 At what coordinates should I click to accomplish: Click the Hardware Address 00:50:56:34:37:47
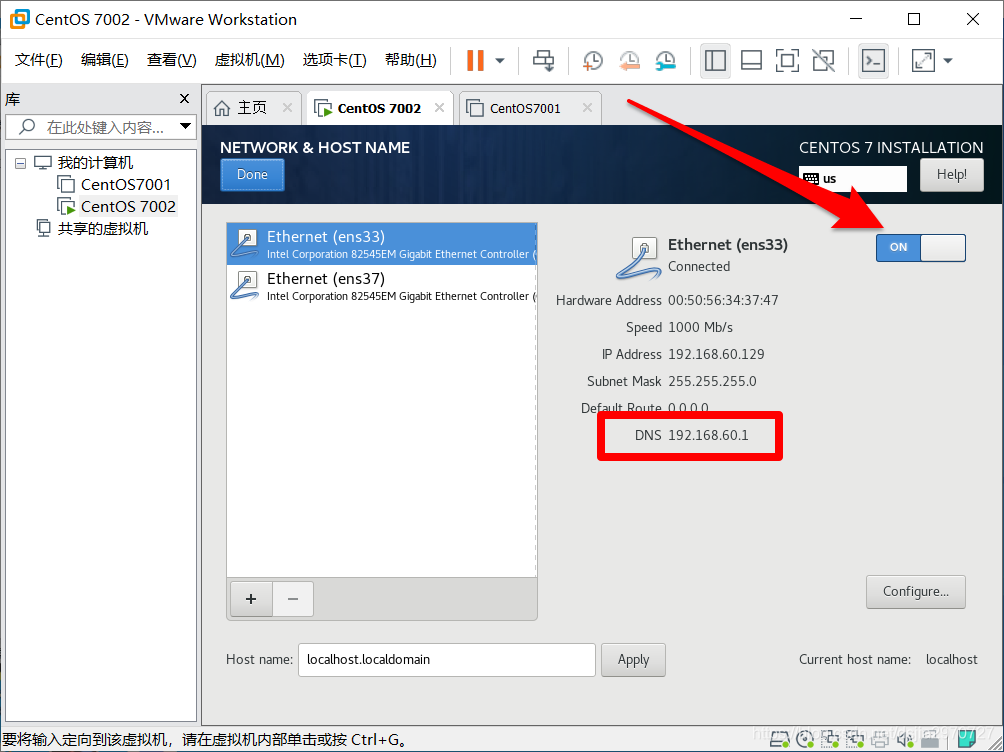(723, 300)
